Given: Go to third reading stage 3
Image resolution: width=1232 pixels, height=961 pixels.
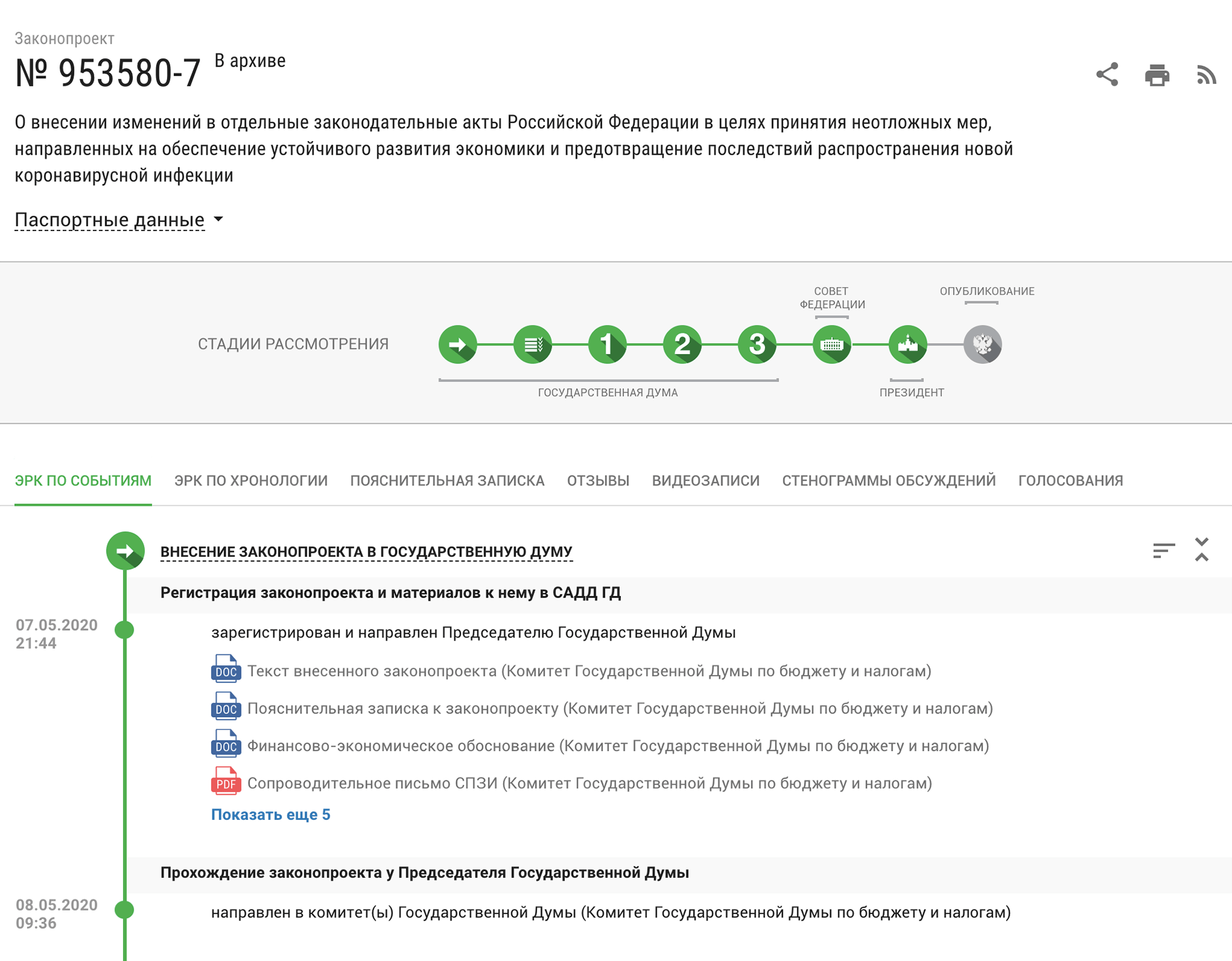Looking at the screenshot, I should pyautogui.click(x=757, y=344).
